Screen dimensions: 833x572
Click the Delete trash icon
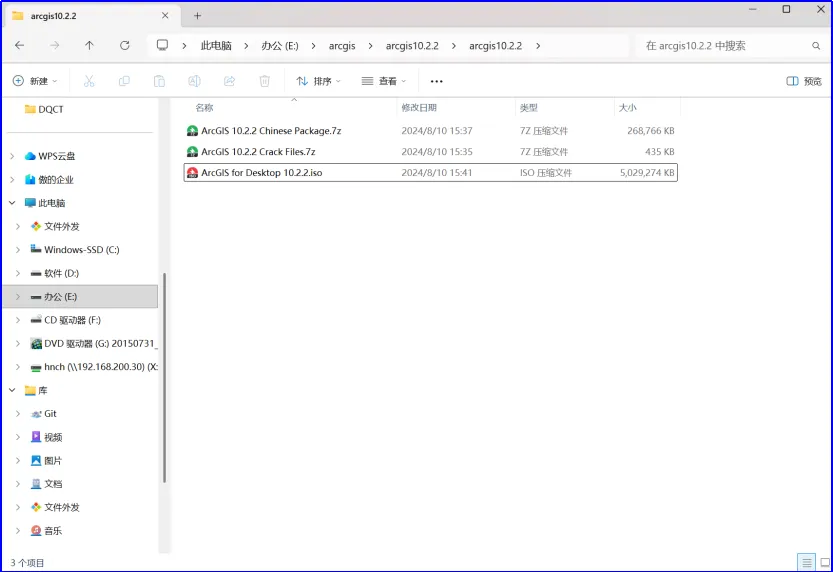coord(264,81)
